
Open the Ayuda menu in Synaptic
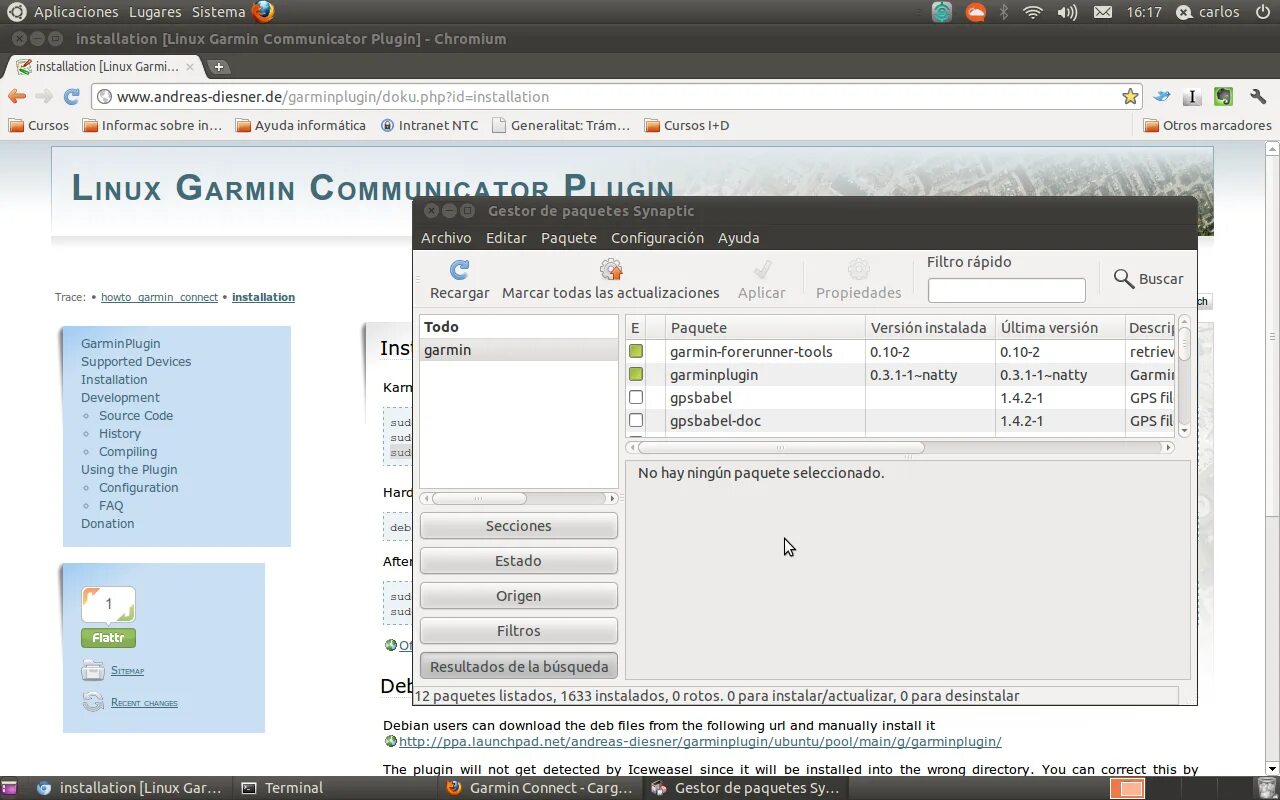739,238
